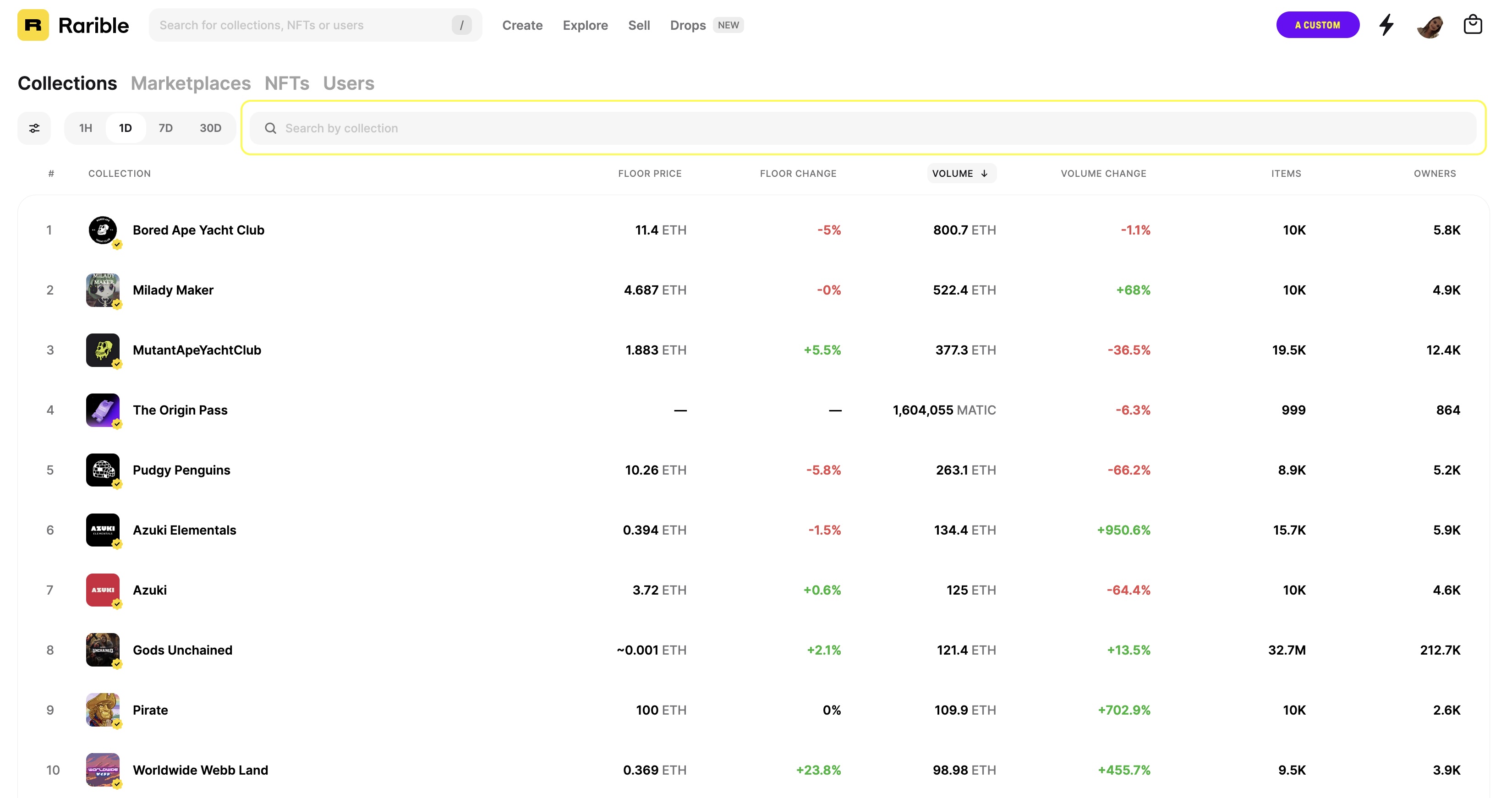Click the Gods Unchained collection image
The width and height of the screenshot is (1512, 798).
click(x=103, y=650)
